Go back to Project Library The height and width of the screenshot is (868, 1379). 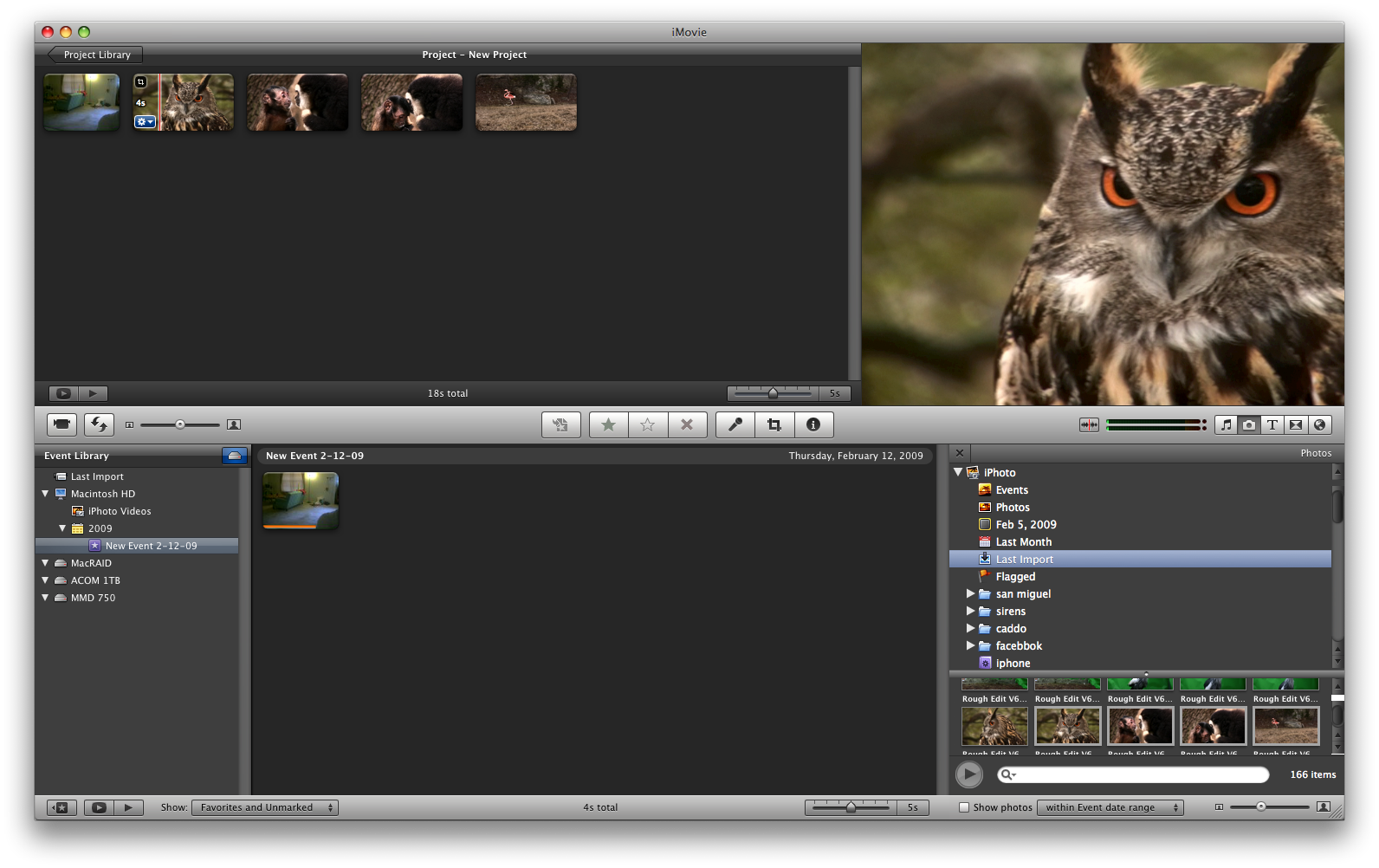95,55
